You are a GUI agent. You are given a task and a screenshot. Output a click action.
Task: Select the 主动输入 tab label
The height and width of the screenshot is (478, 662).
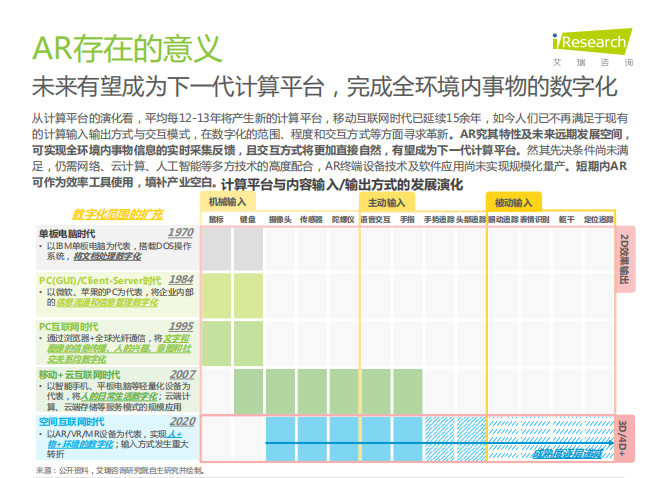386,203
